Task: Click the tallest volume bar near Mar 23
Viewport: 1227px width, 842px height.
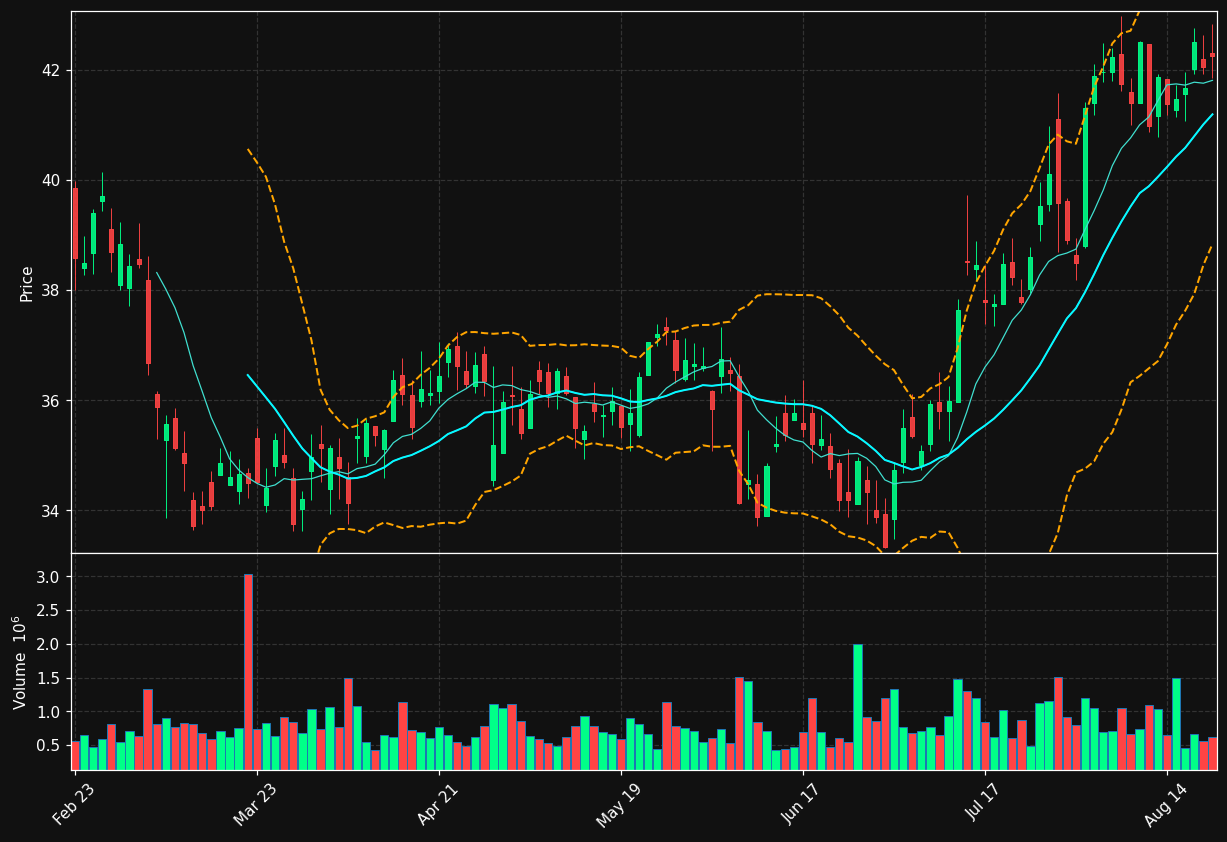Action: point(248,672)
